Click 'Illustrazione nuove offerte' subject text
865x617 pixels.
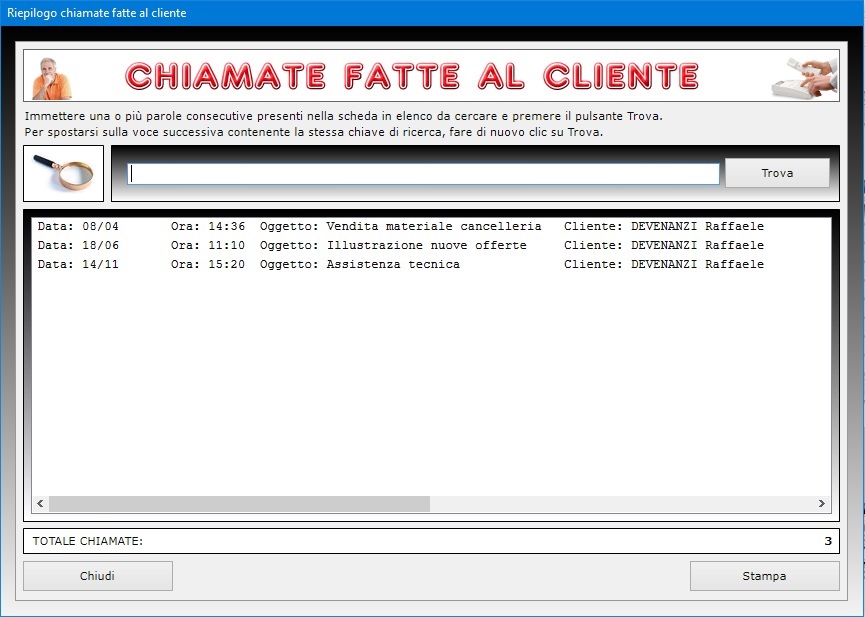pos(426,245)
